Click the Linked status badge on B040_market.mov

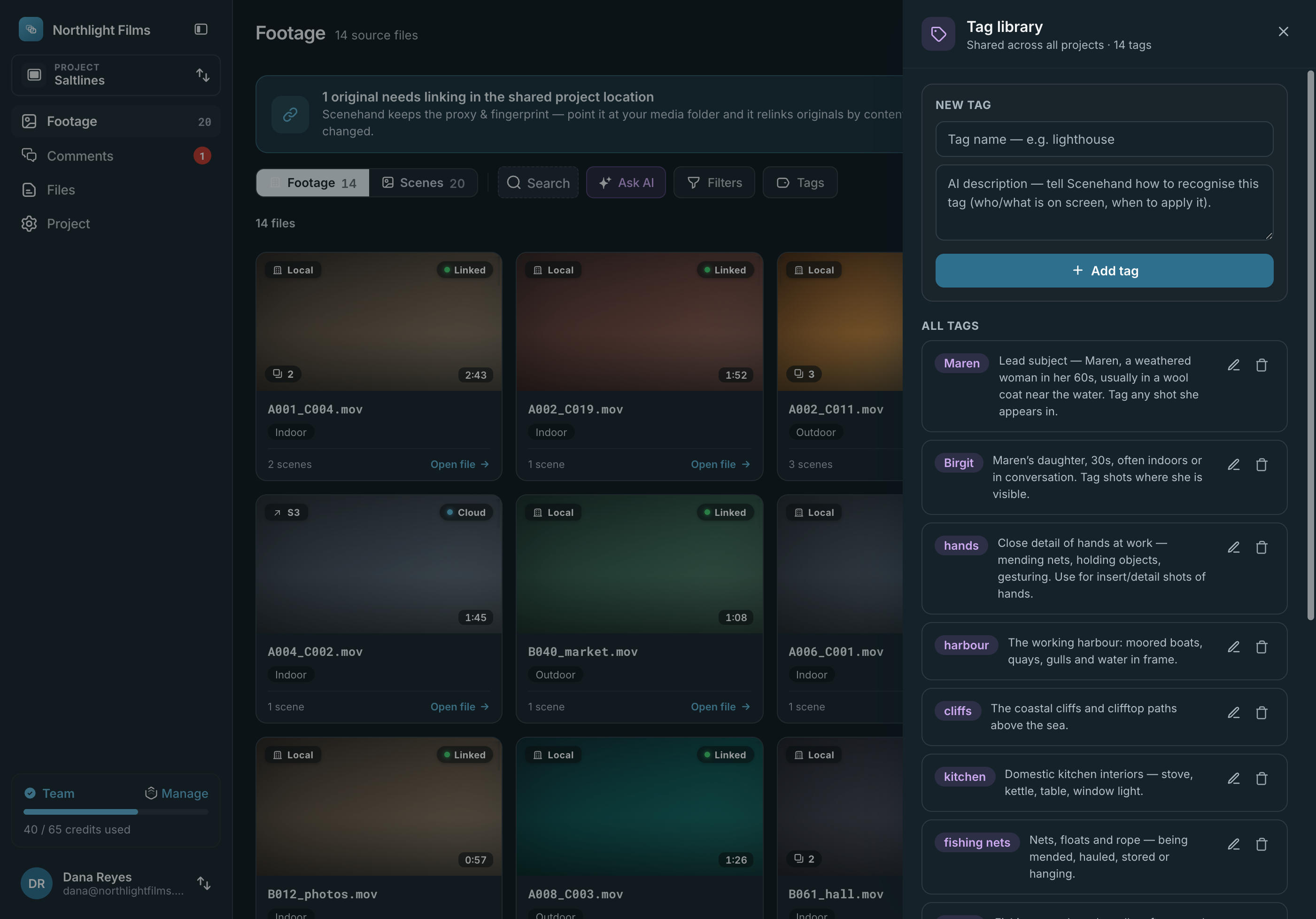[725, 513]
